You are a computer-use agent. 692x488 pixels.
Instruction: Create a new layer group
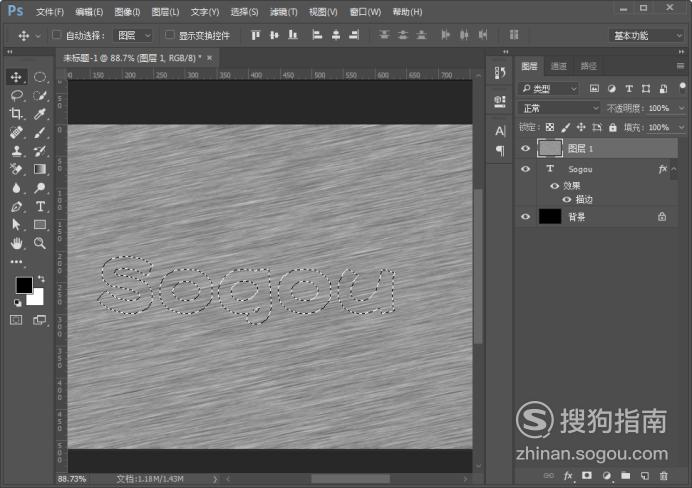tap(625, 476)
